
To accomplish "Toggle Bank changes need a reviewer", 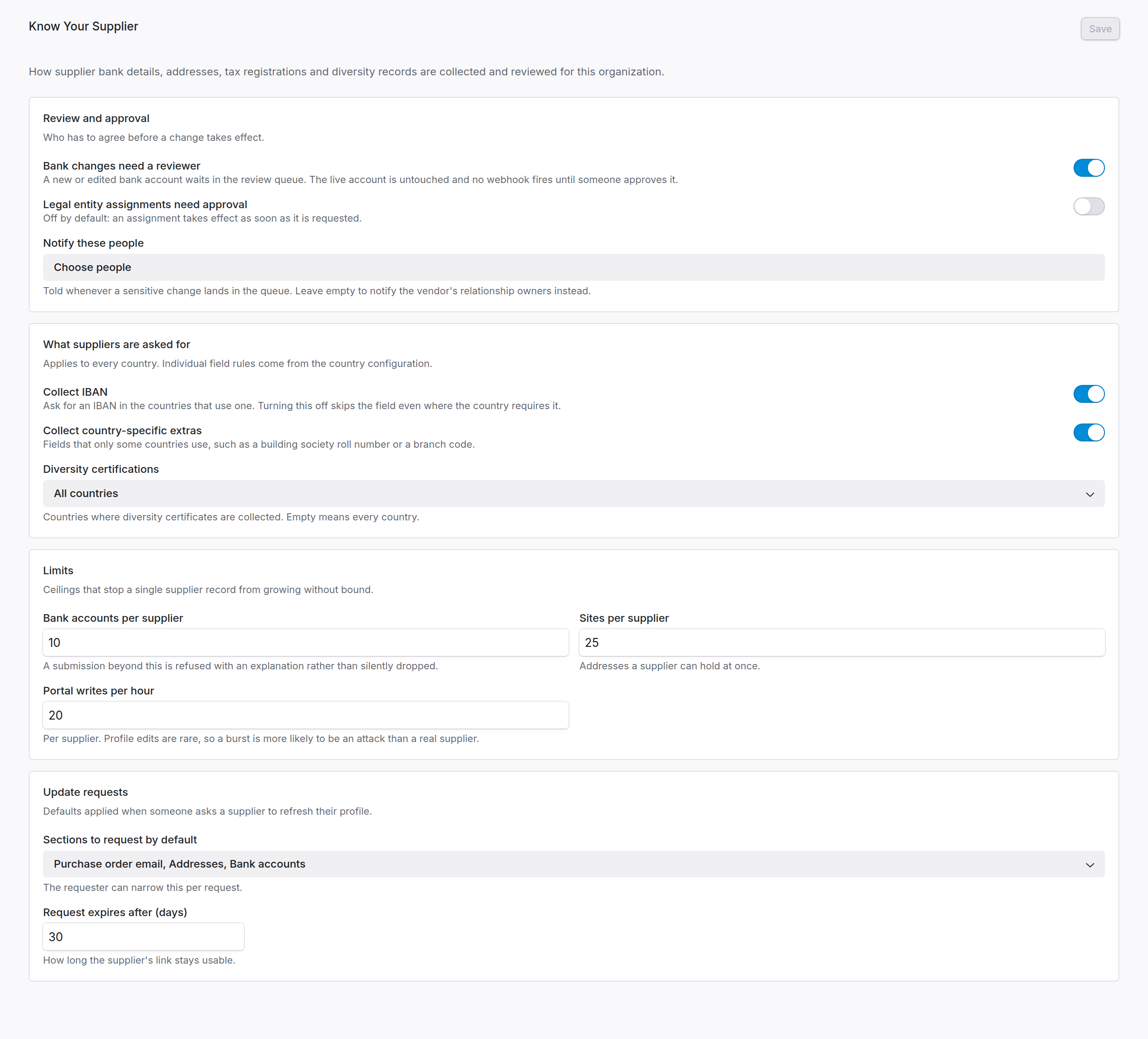I will coord(1089,167).
